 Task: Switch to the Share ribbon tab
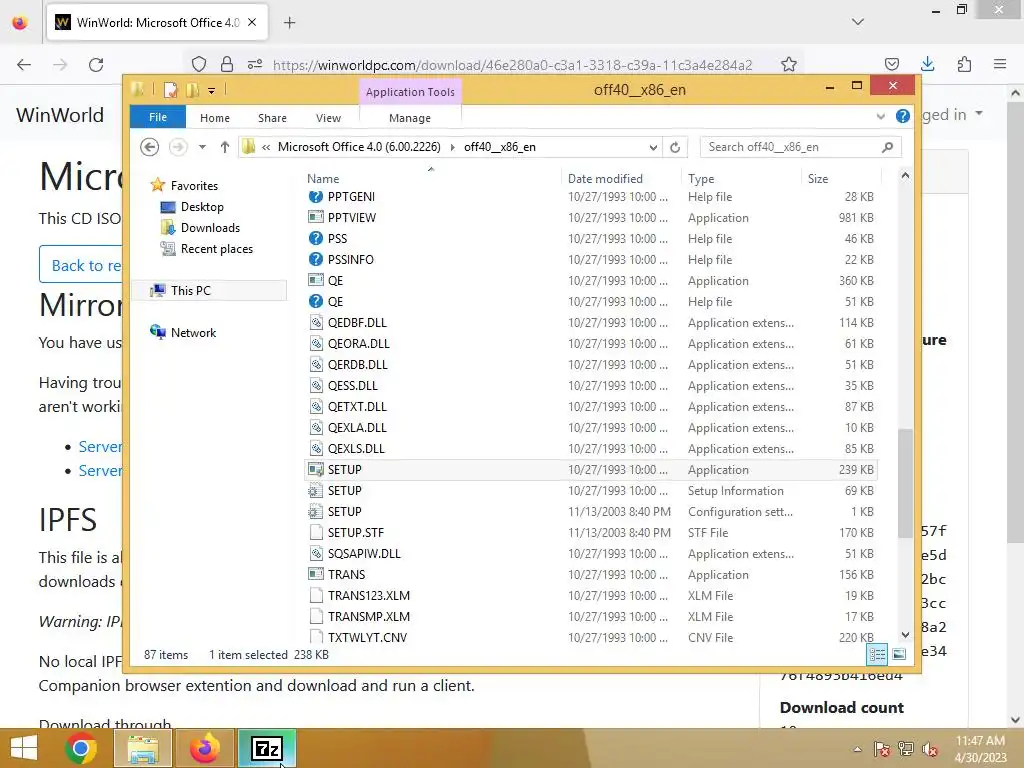click(x=272, y=118)
